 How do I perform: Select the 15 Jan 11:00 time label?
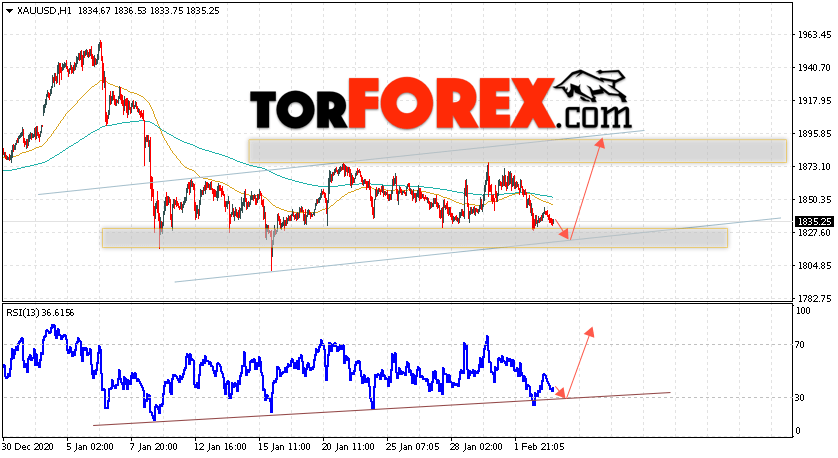tap(284, 446)
